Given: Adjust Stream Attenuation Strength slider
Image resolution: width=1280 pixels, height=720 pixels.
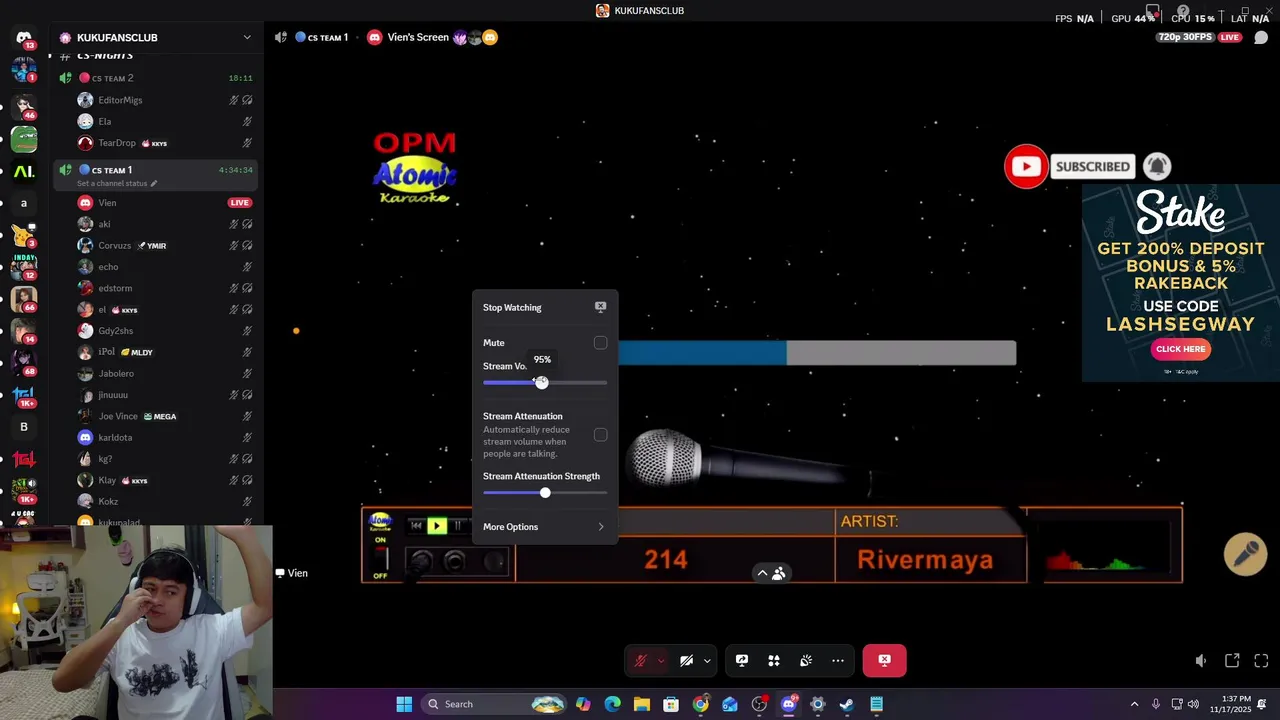Looking at the screenshot, I should click(545, 493).
